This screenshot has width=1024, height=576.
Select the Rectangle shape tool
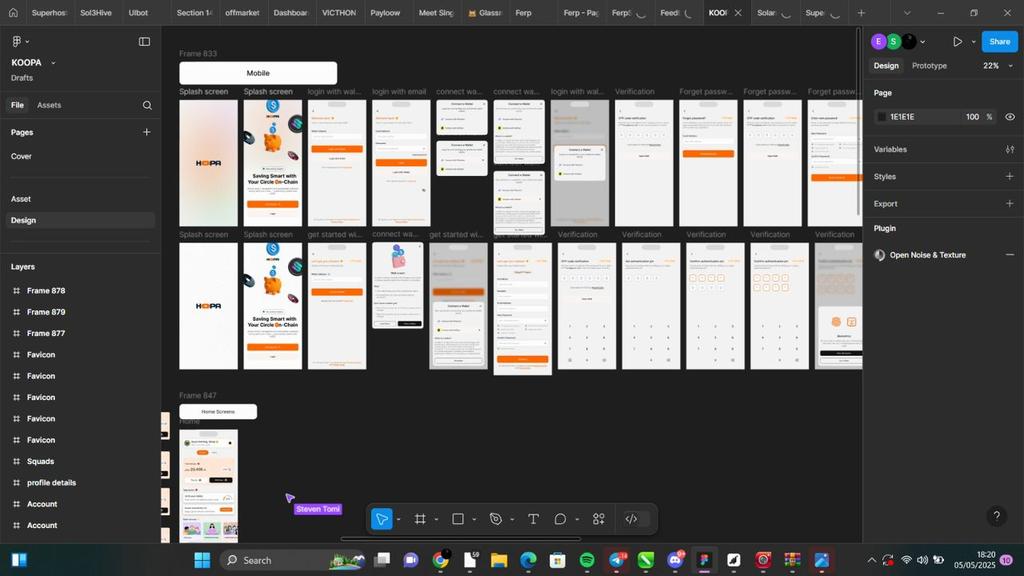click(458, 519)
